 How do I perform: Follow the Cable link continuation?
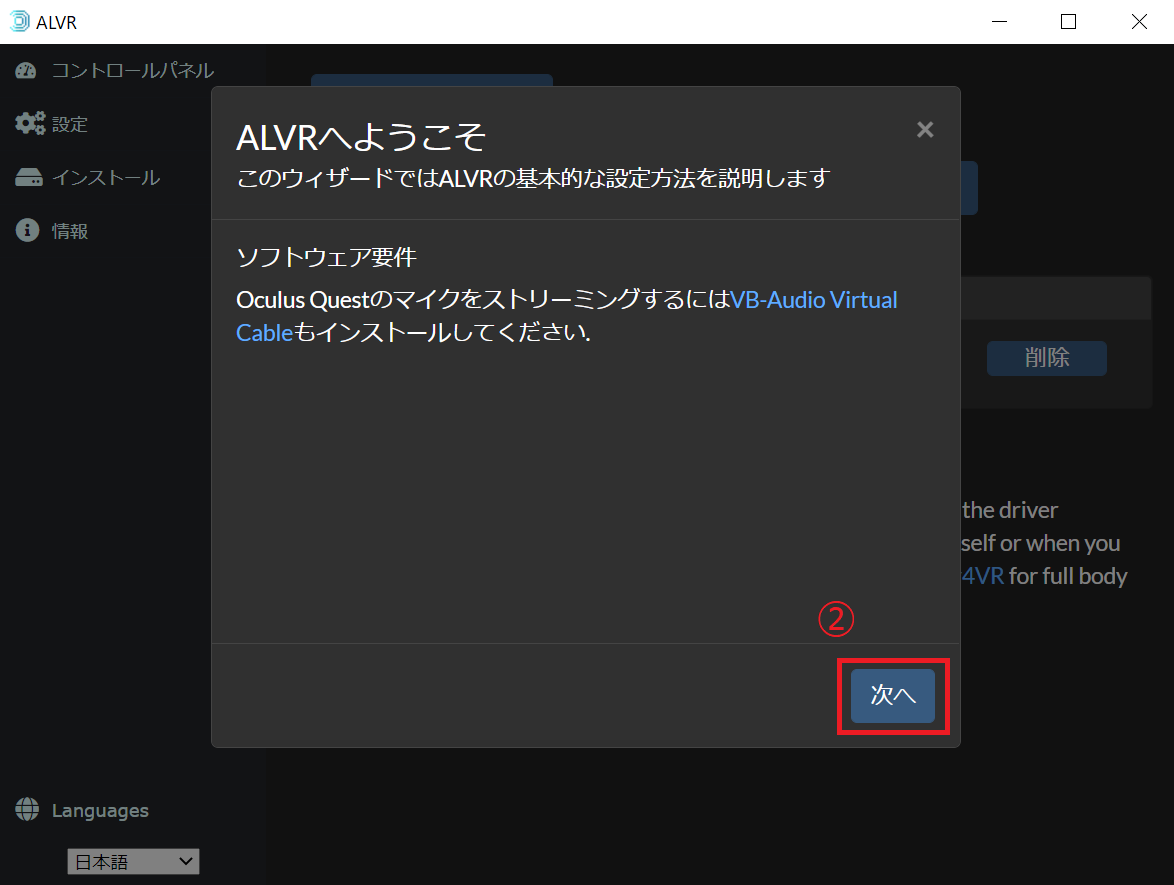coord(264,332)
